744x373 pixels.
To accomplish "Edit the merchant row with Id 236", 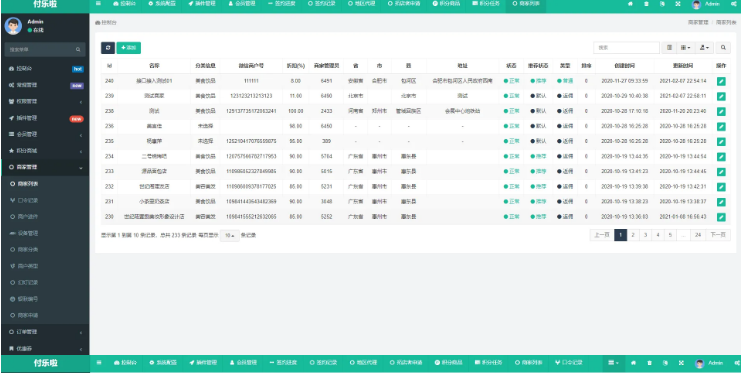I will [721, 127].
